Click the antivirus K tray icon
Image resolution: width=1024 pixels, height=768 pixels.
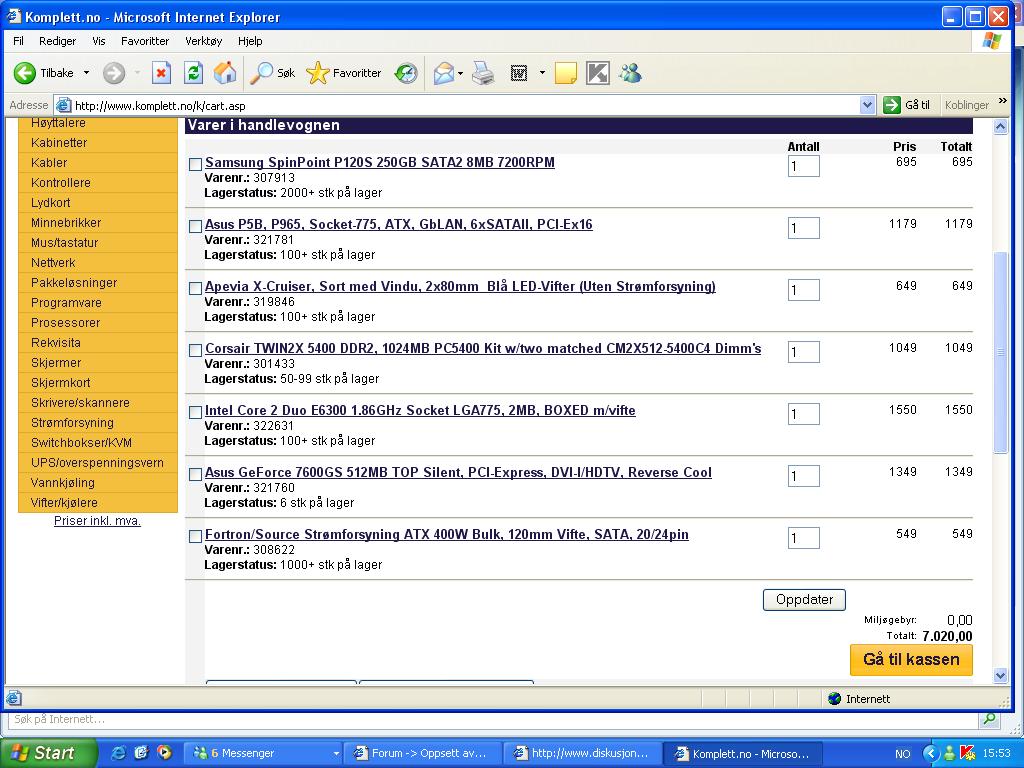point(968,753)
